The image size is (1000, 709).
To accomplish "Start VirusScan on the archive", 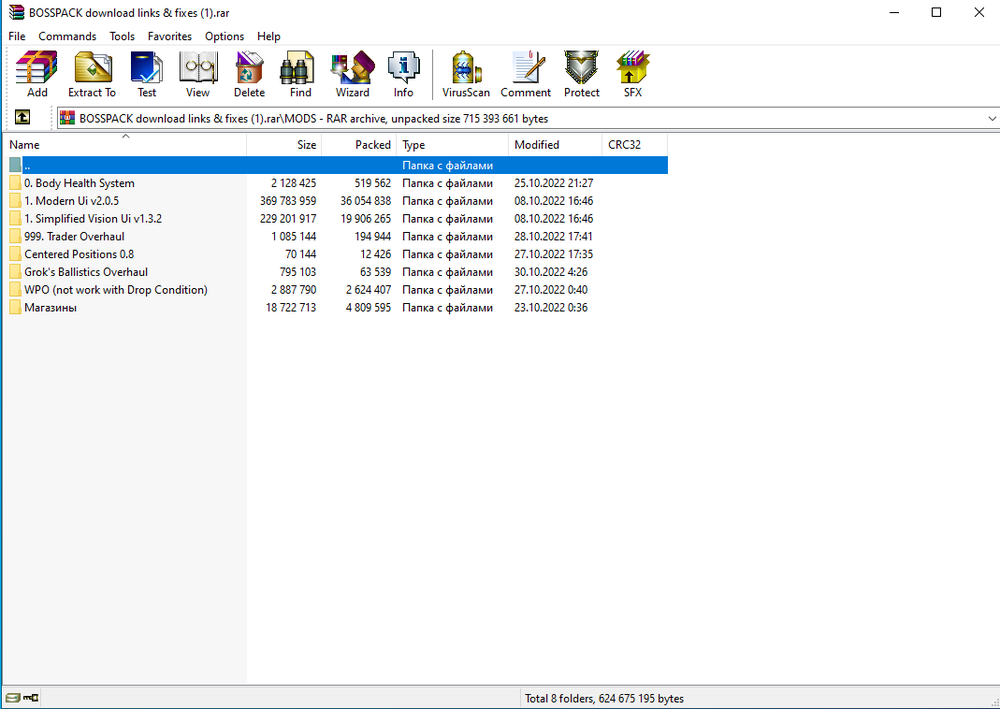I will 466,74.
